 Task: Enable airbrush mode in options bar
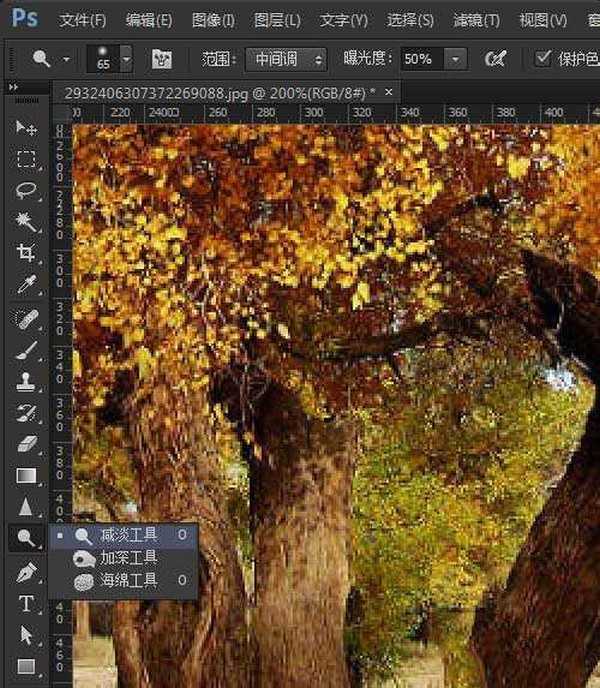point(495,59)
